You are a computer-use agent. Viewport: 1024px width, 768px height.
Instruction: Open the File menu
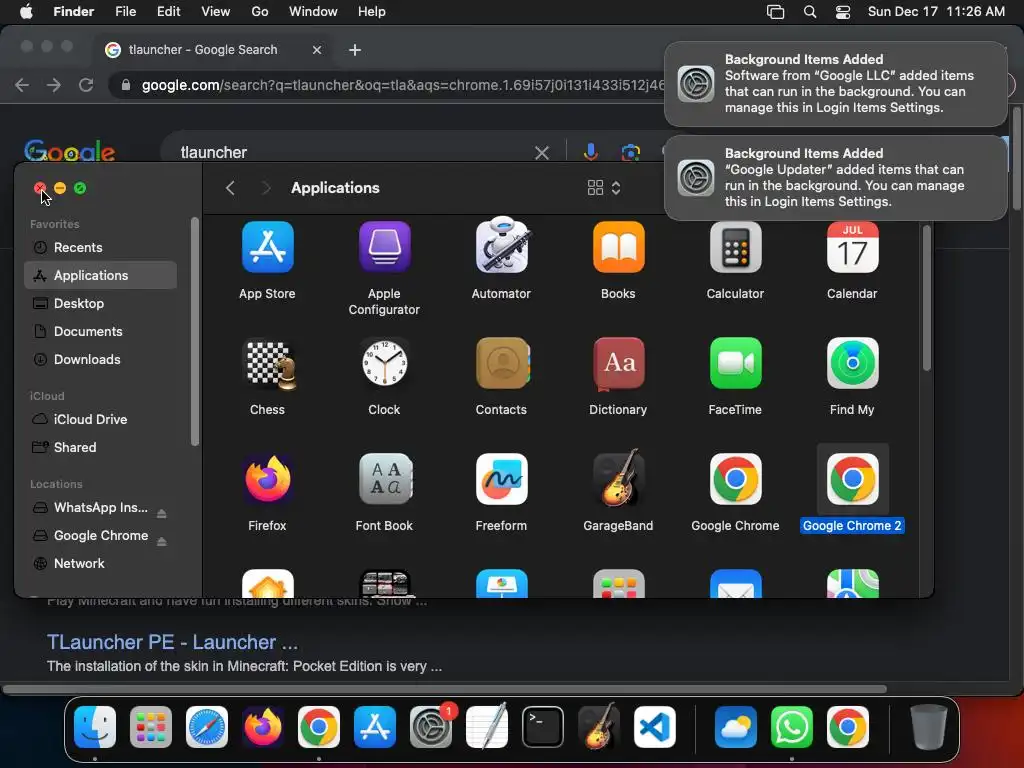tap(125, 12)
